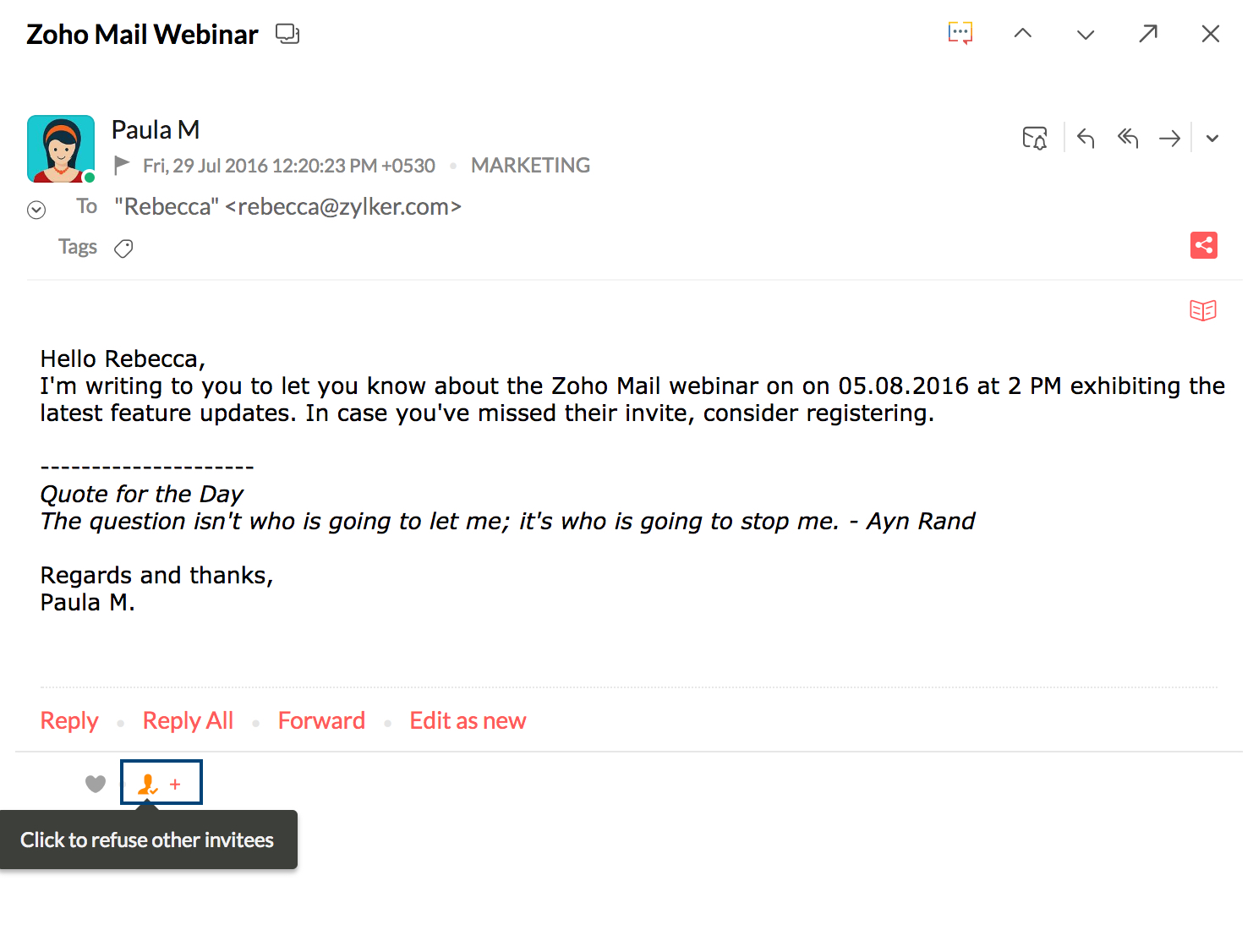Open more actions dropdown chevron
The width and height of the screenshot is (1253, 952).
point(1212,139)
